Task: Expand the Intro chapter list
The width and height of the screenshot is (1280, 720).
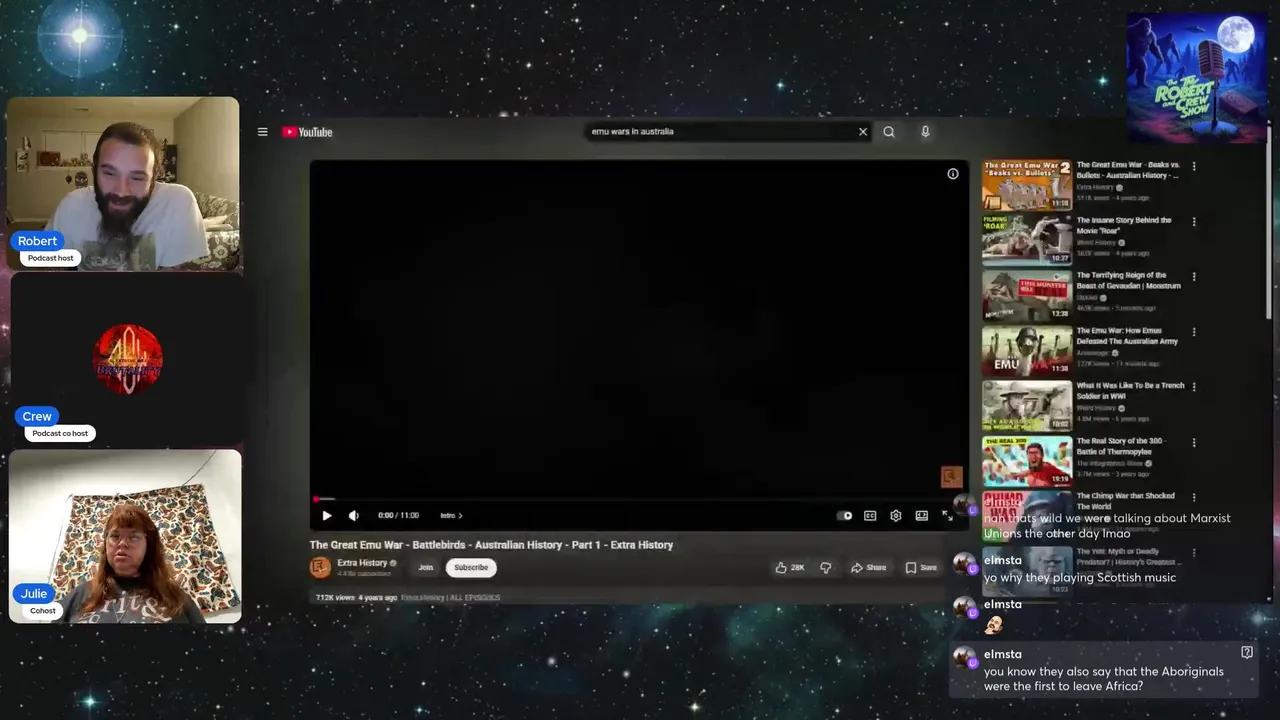Action: (451, 516)
